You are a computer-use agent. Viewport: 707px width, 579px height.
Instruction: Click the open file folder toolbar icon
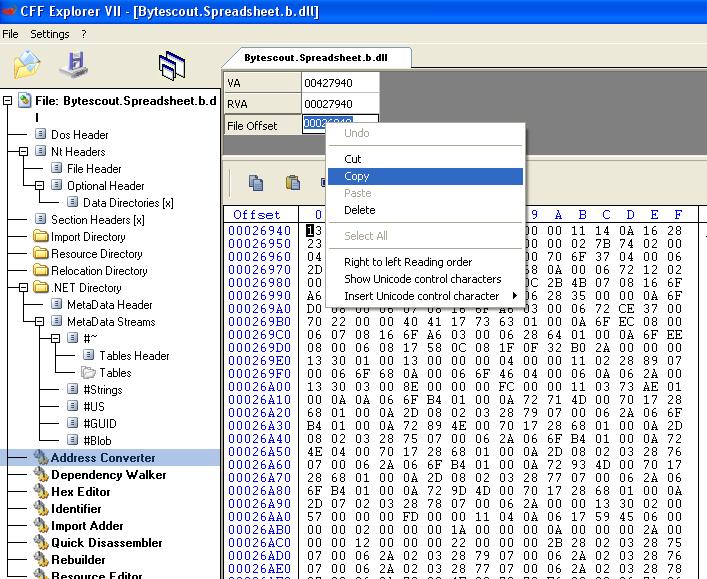[27, 64]
